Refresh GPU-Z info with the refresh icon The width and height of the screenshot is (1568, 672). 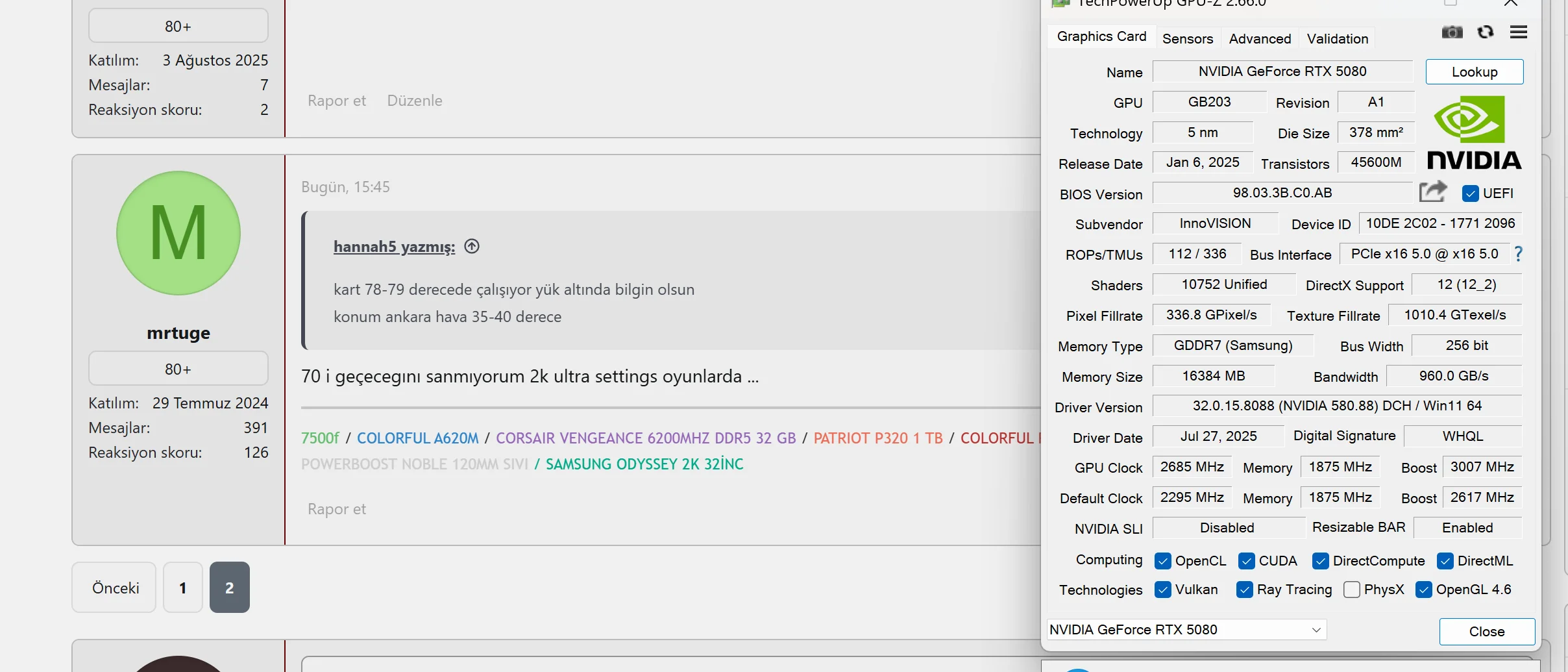(1486, 32)
